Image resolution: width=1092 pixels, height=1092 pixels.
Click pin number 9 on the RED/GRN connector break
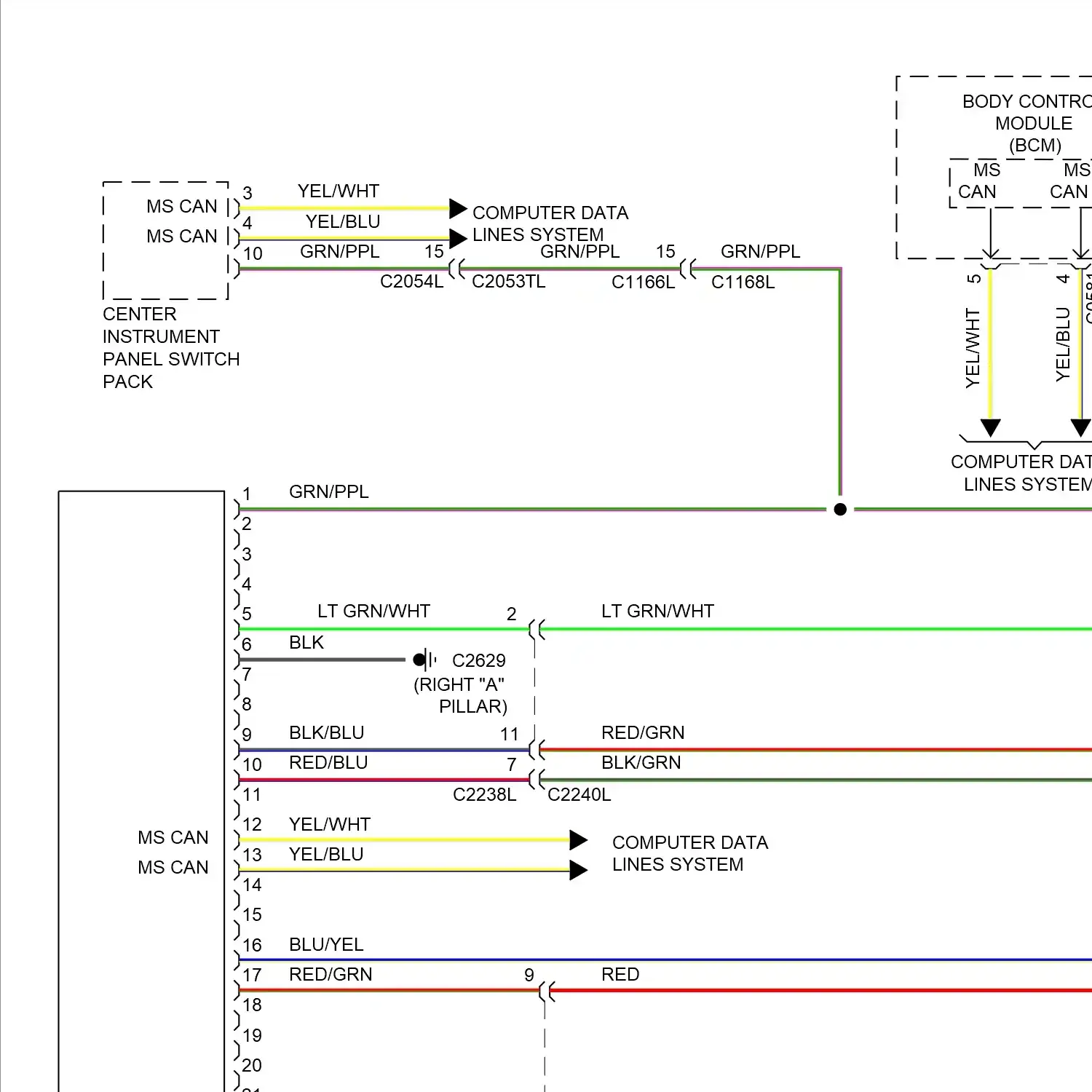(x=529, y=976)
